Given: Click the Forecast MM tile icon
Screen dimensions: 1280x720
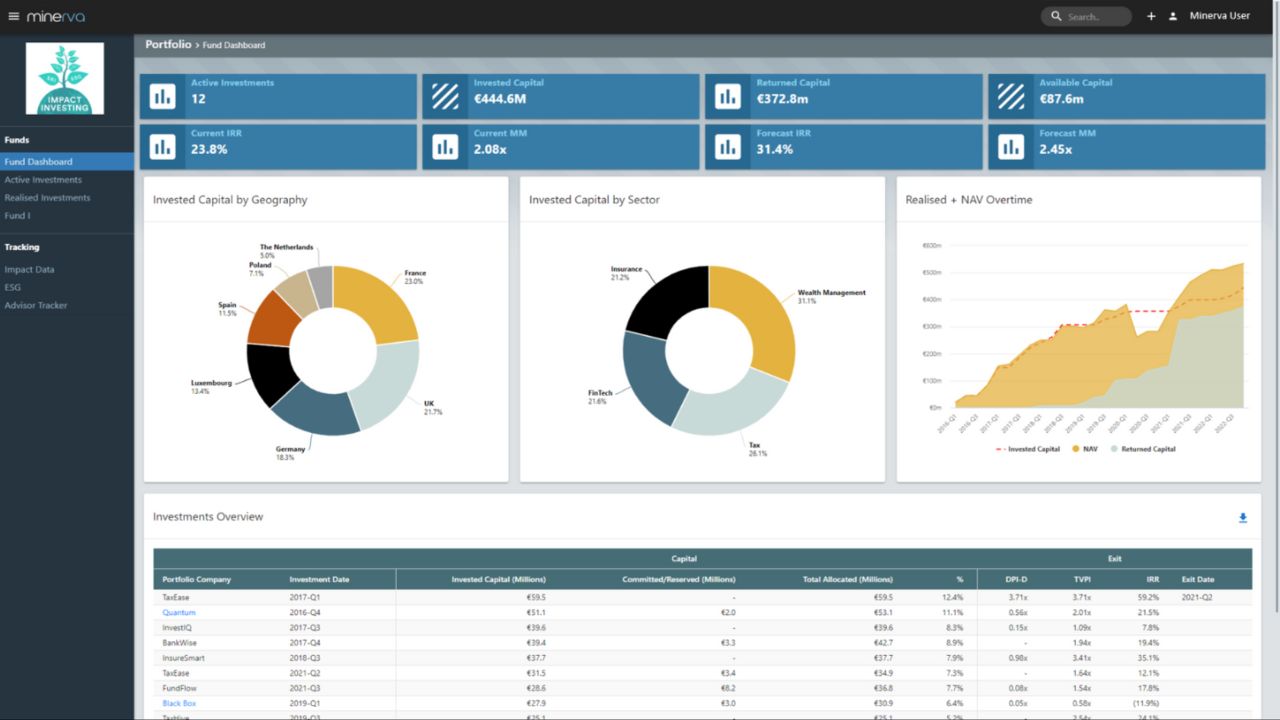Looking at the screenshot, I should pos(1011,146).
